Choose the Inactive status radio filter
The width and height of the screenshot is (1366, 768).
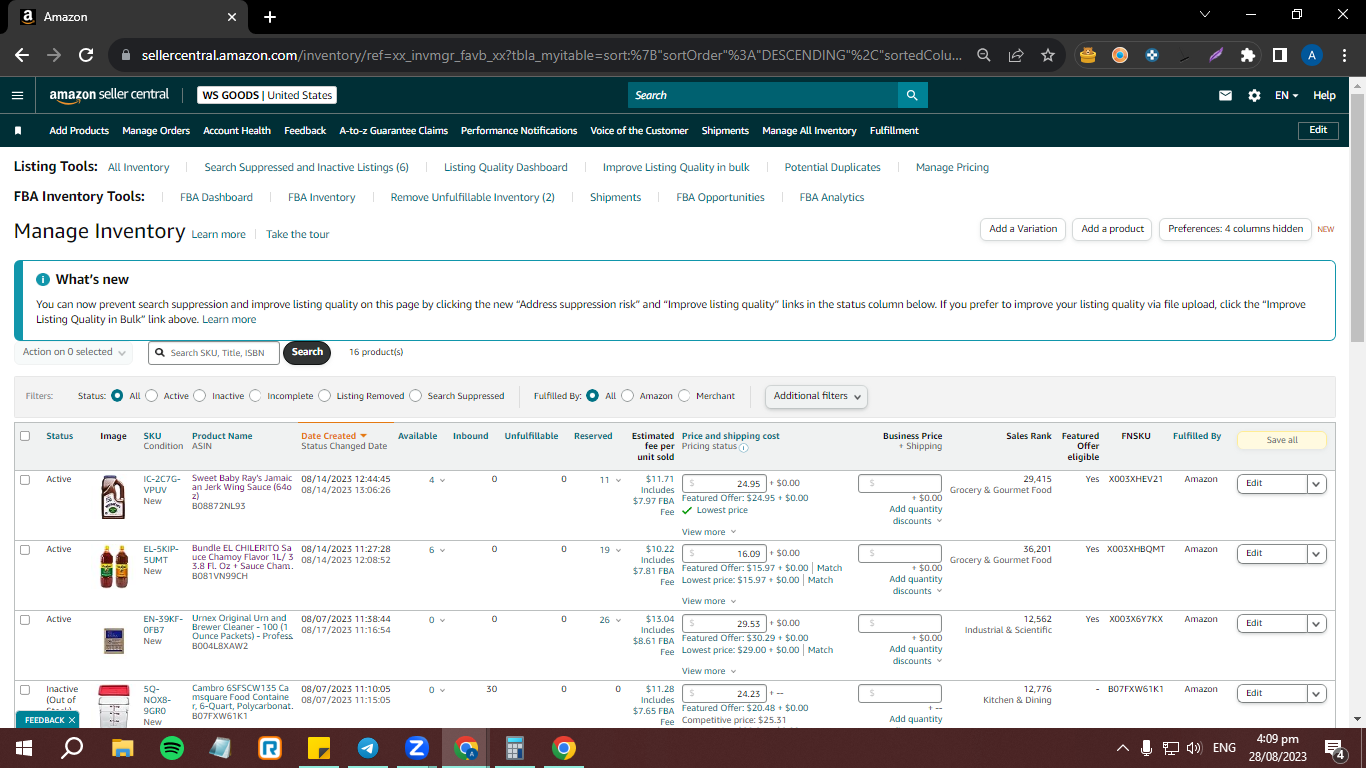click(x=200, y=396)
